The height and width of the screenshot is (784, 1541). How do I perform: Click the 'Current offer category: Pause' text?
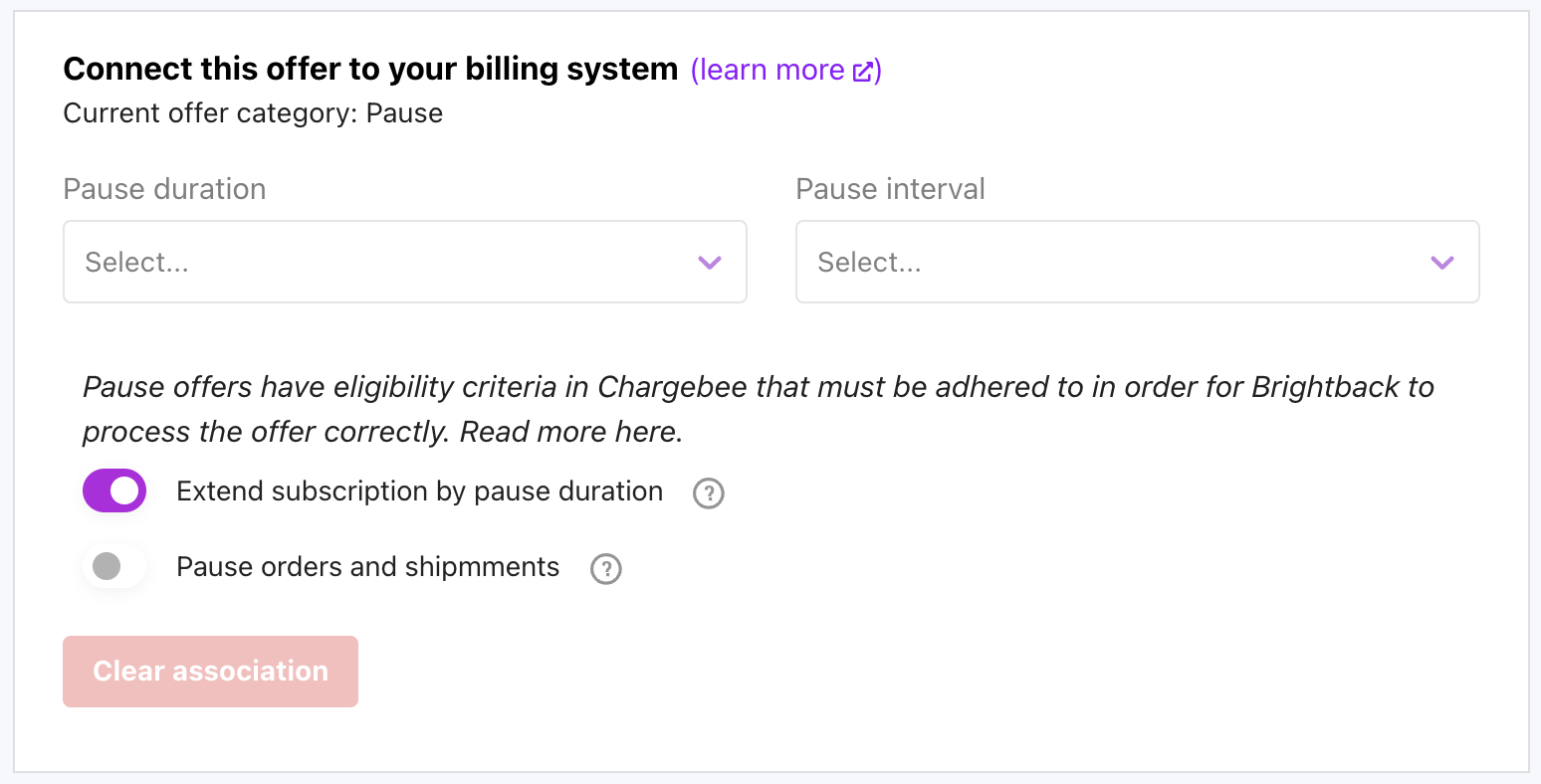pyautogui.click(x=253, y=113)
